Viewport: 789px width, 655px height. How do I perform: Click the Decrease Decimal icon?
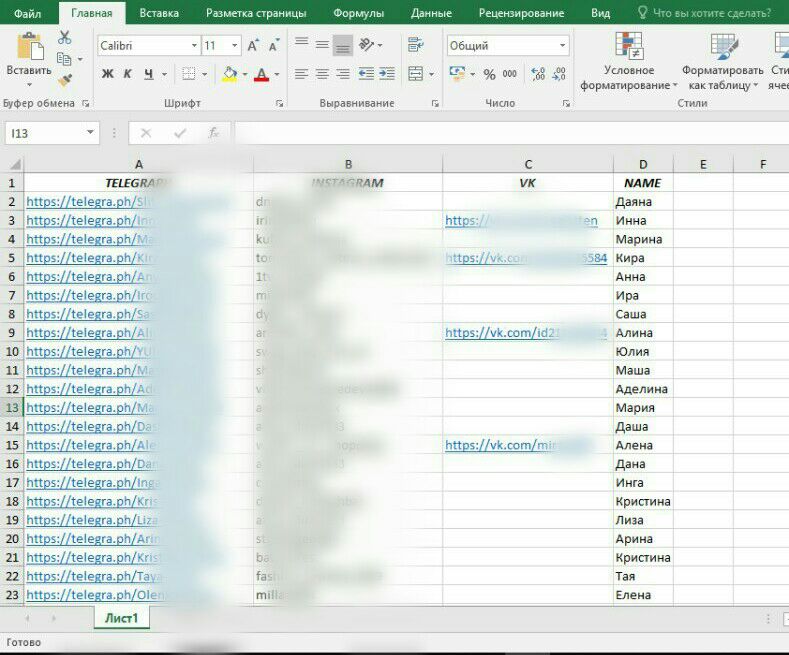[559, 74]
